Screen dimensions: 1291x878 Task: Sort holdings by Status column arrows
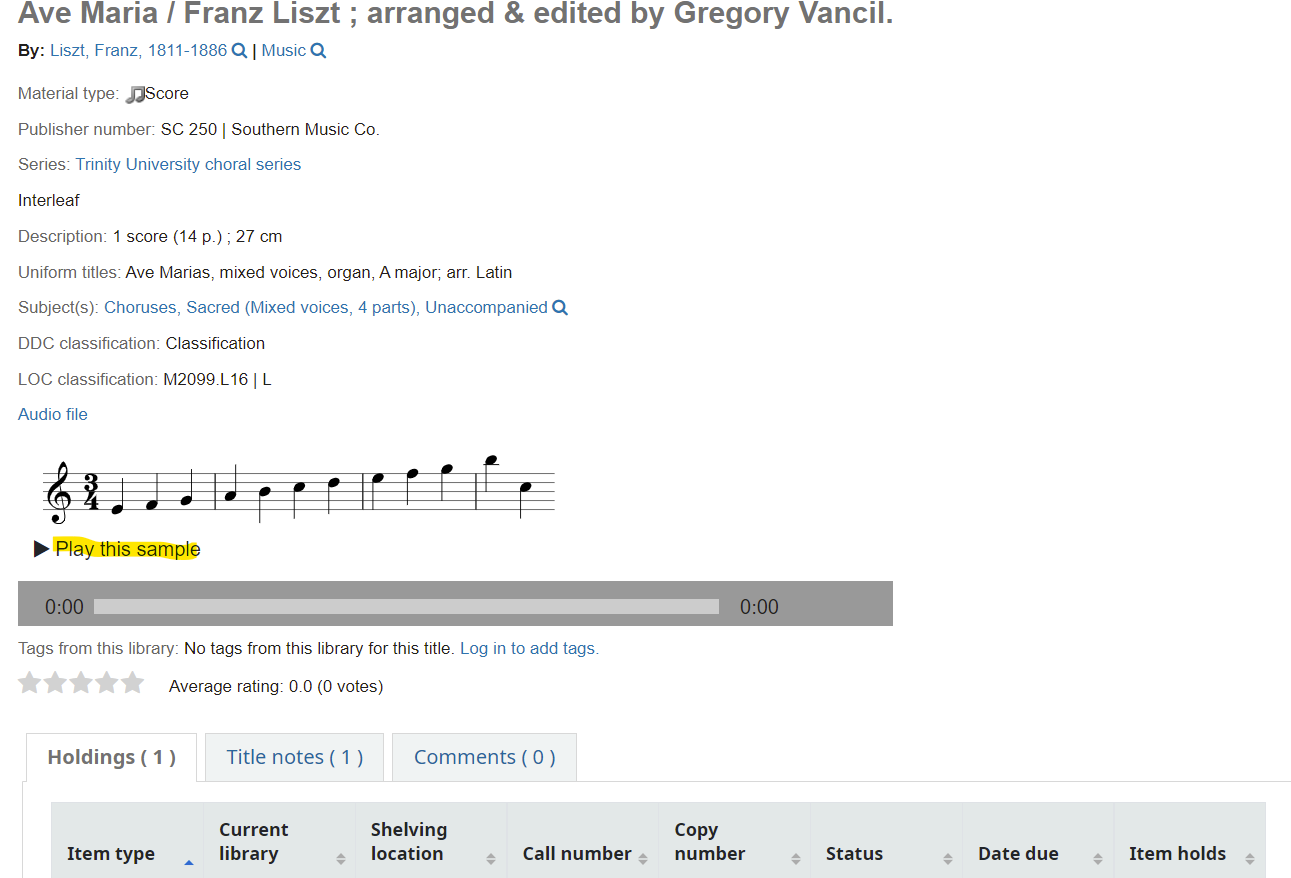tap(947, 858)
